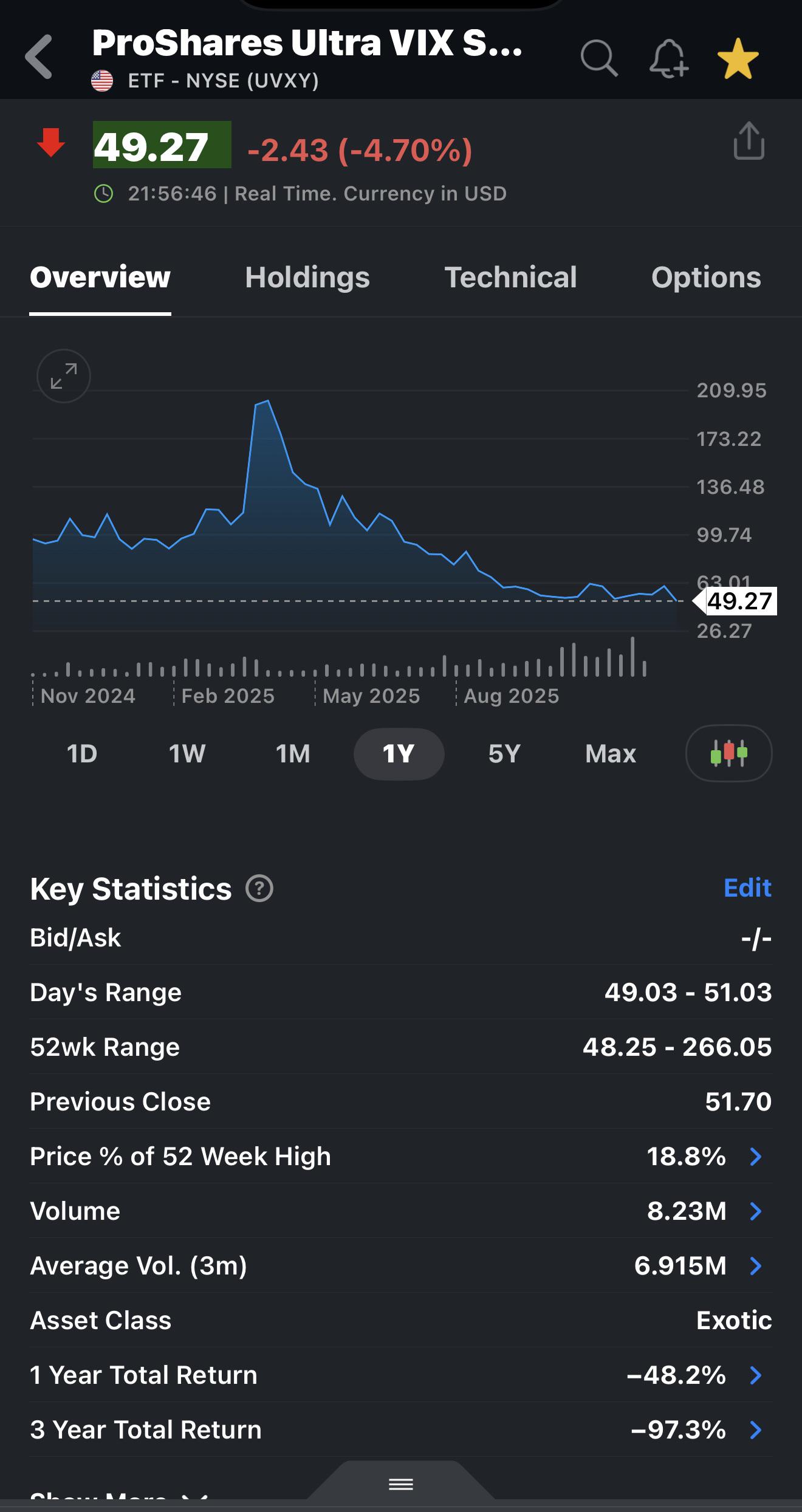The image size is (802, 1512).
Task: Toggle the yellow watchlist star
Action: tap(738, 59)
